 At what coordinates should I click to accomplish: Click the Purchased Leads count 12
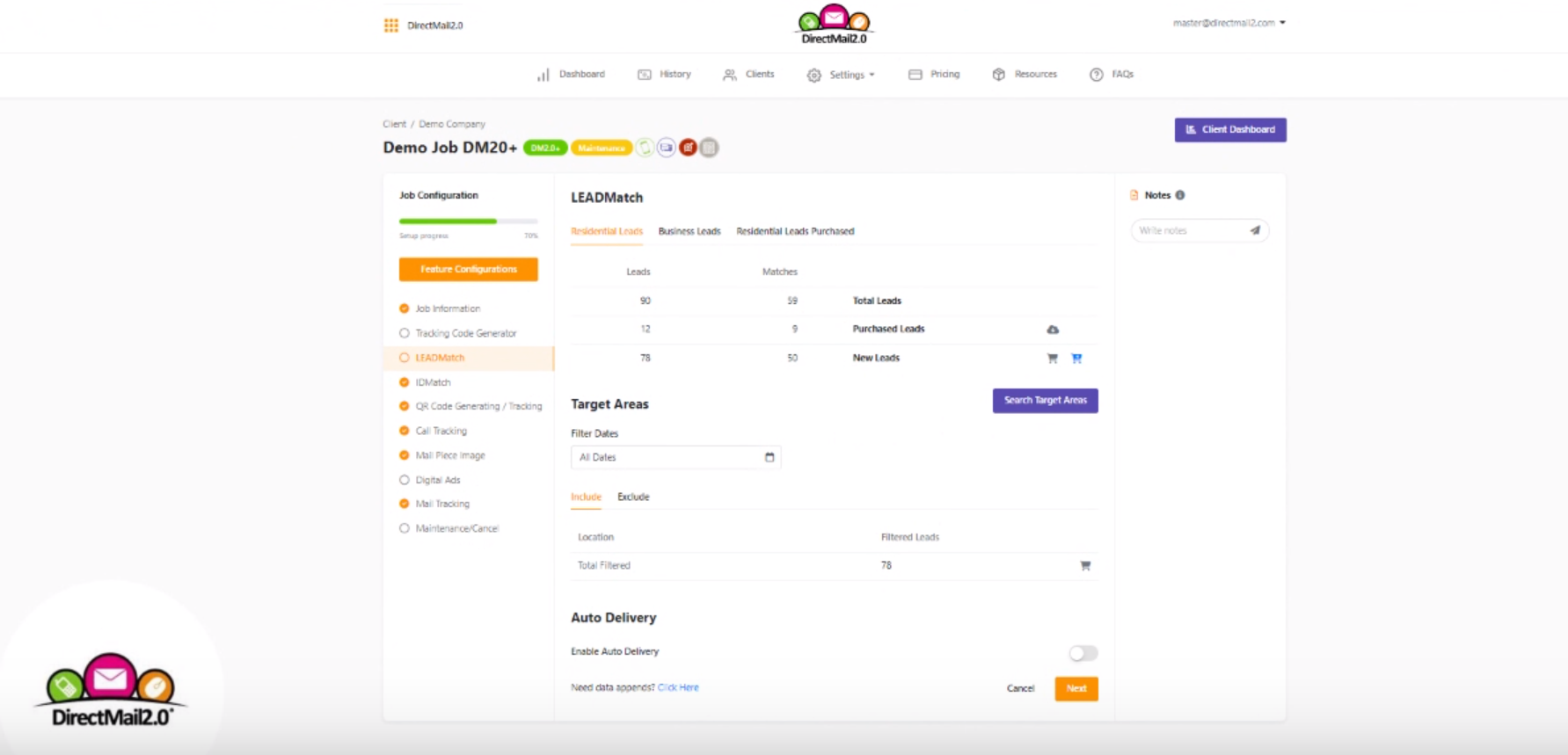point(645,329)
